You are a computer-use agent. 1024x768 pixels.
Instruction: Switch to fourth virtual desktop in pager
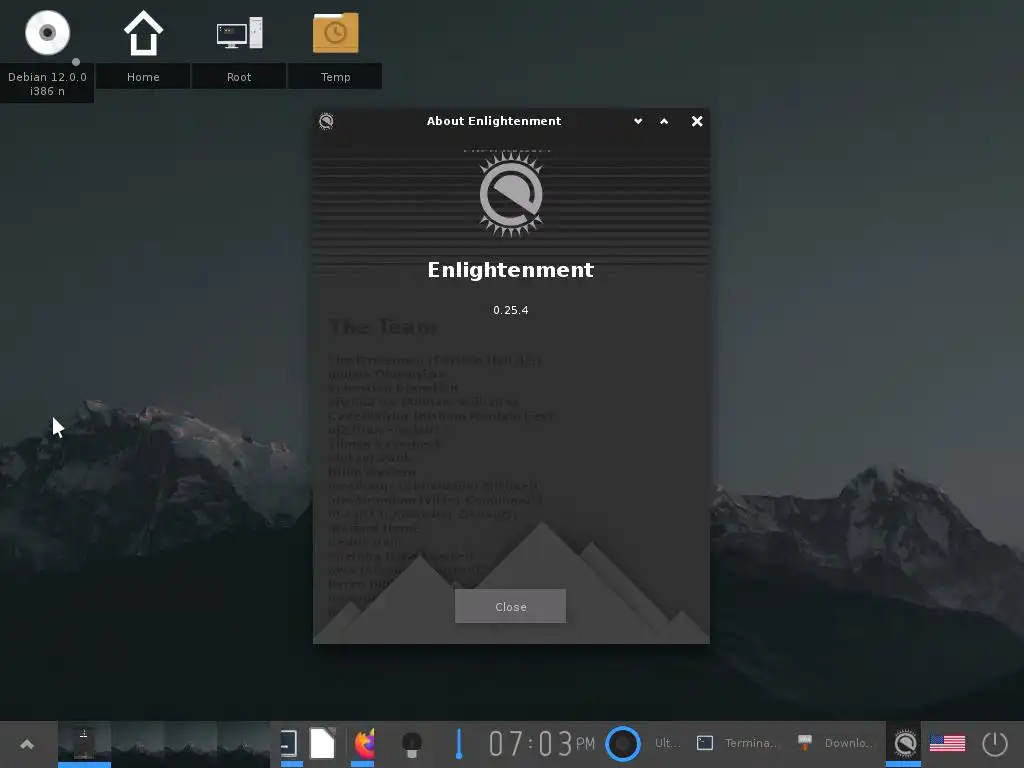click(243, 744)
